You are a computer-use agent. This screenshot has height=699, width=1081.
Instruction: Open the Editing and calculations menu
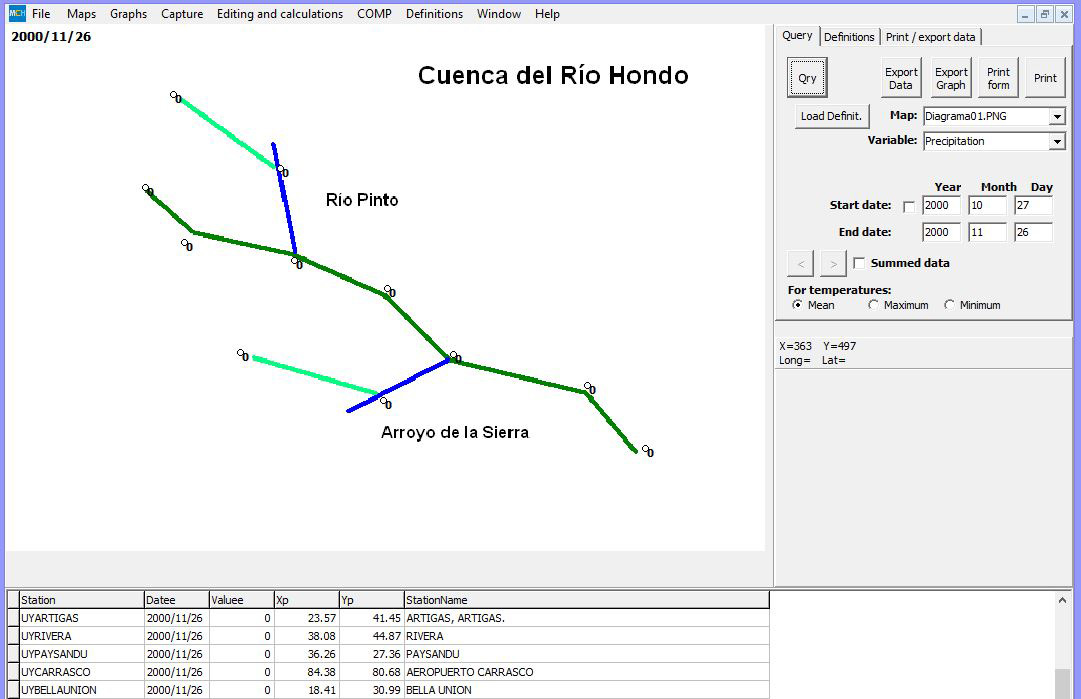click(279, 14)
